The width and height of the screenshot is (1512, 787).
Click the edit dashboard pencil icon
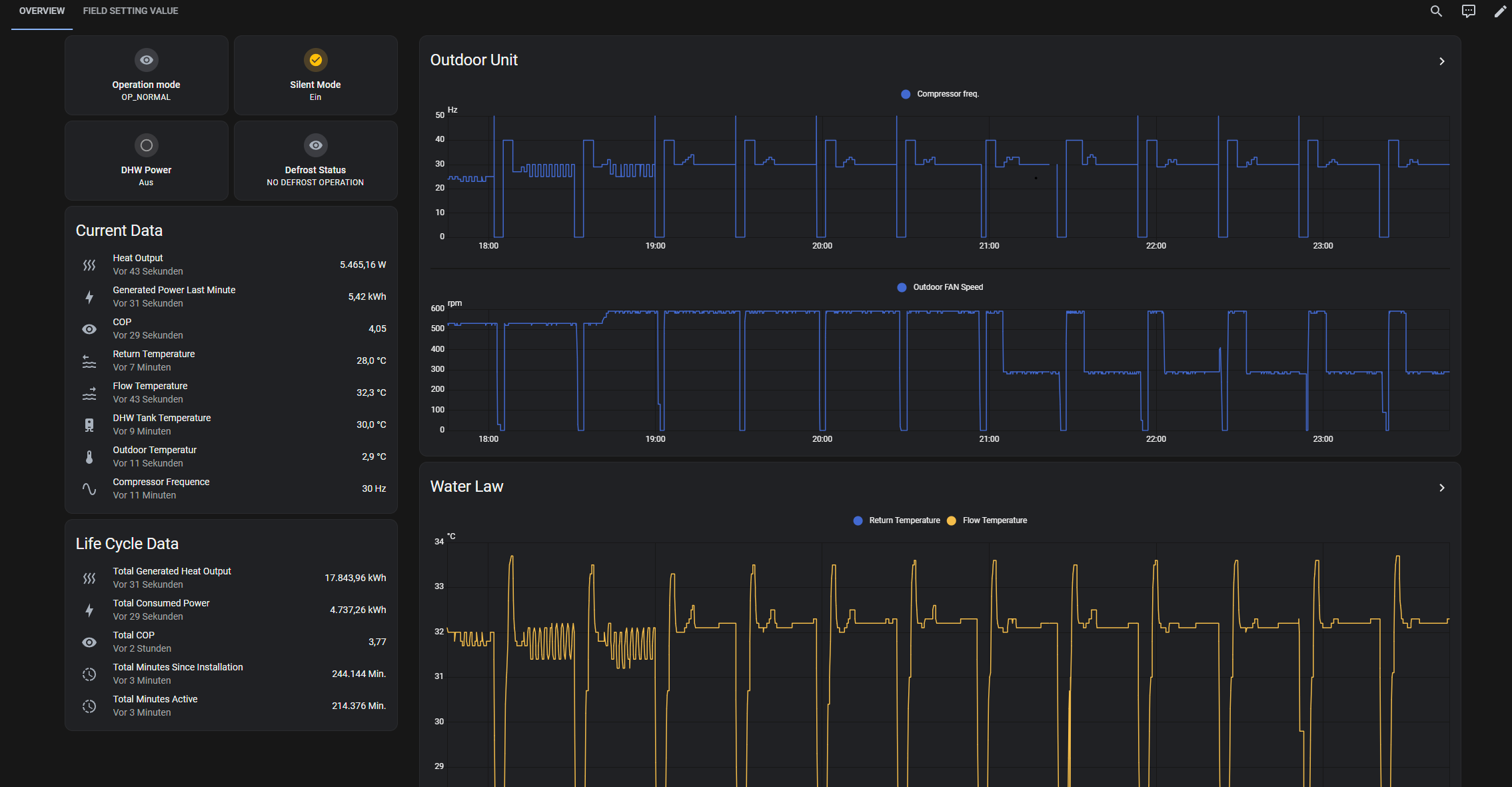1499,11
